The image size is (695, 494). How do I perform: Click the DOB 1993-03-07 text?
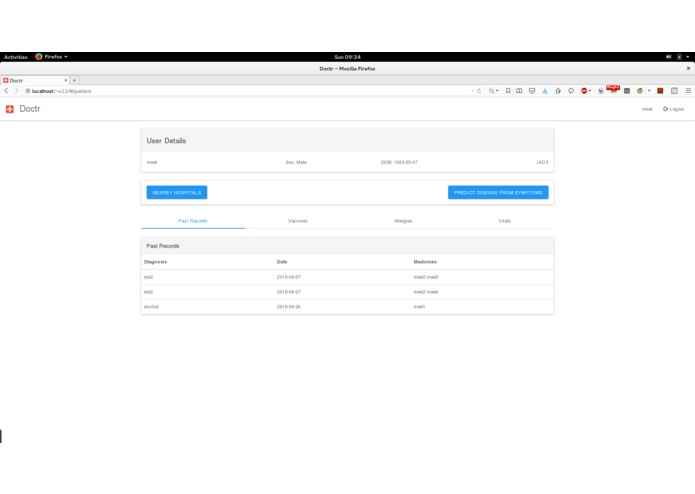(x=399, y=162)
